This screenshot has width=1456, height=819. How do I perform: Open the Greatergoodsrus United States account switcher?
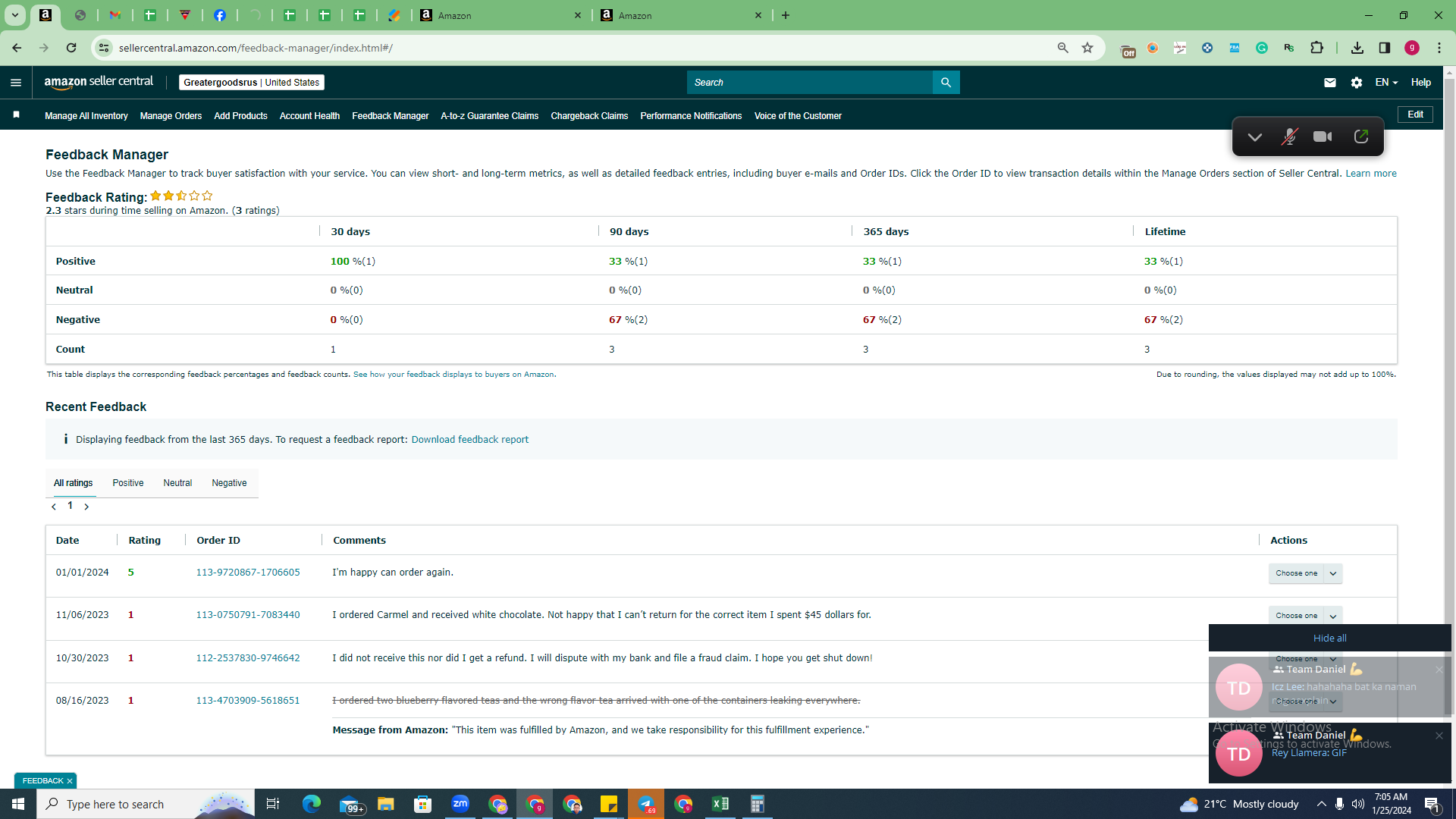pos(252,83)
